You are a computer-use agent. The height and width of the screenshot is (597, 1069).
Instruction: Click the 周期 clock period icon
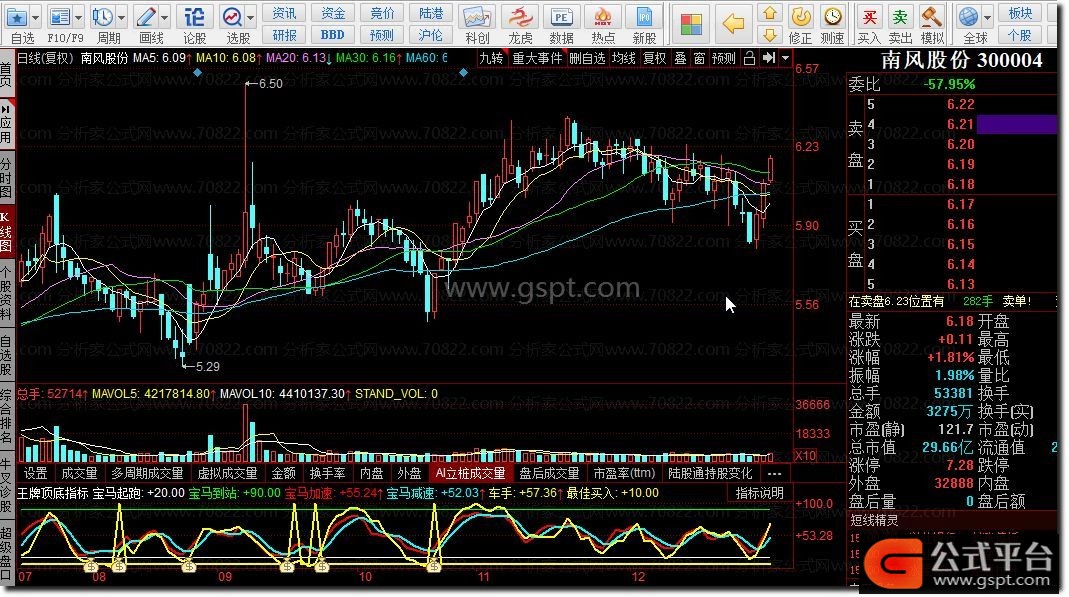tap(103, 16)
